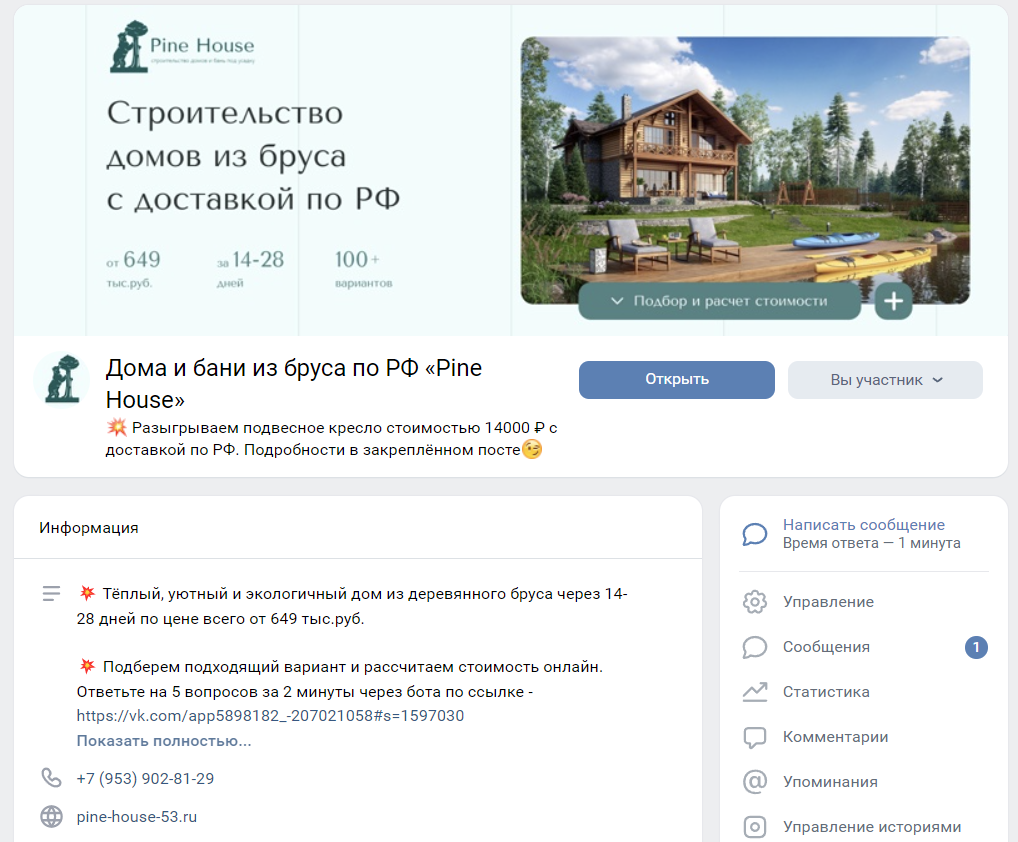This screenshot has width=1018, height=842.
Task: Open 'Подбор и расчет стоимости' cover button
Action: click(x=719, y=301)
